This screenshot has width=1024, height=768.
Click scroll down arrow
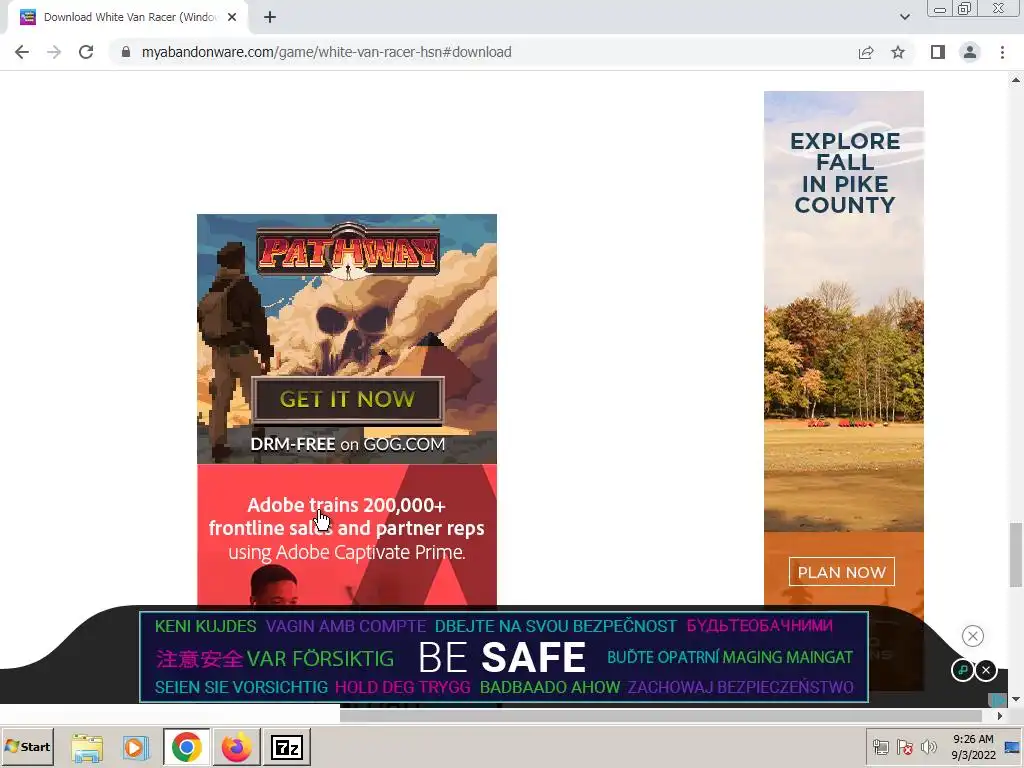[x=1016, y=699]
